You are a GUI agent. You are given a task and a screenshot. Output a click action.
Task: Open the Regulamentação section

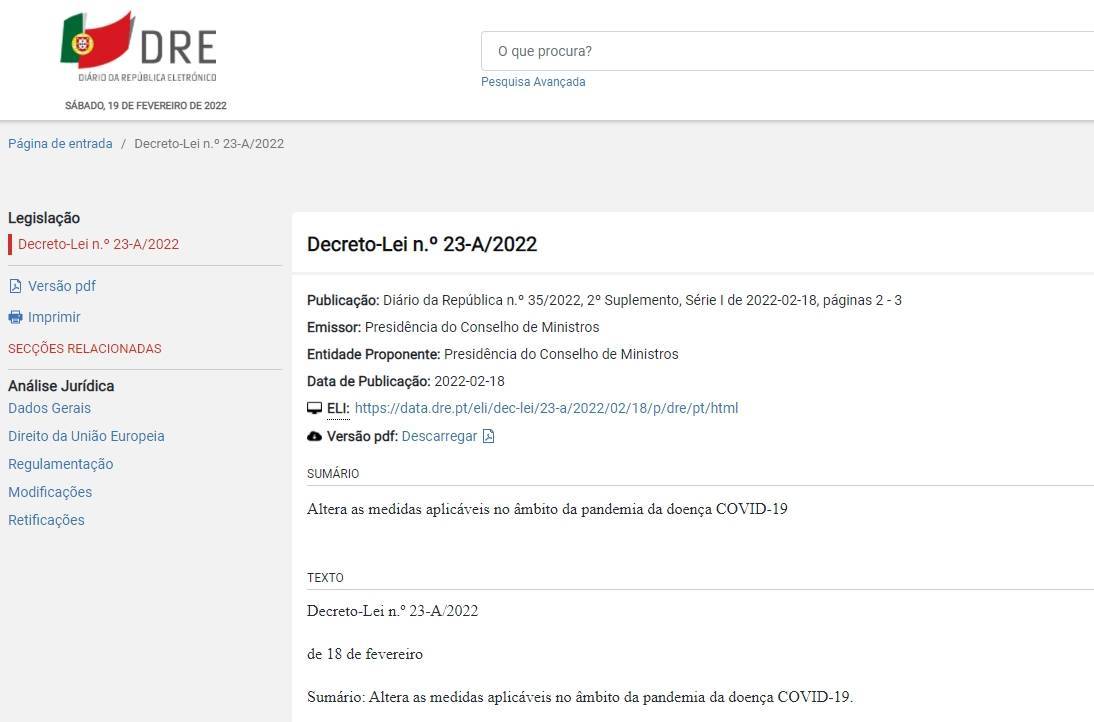(60, 464)
